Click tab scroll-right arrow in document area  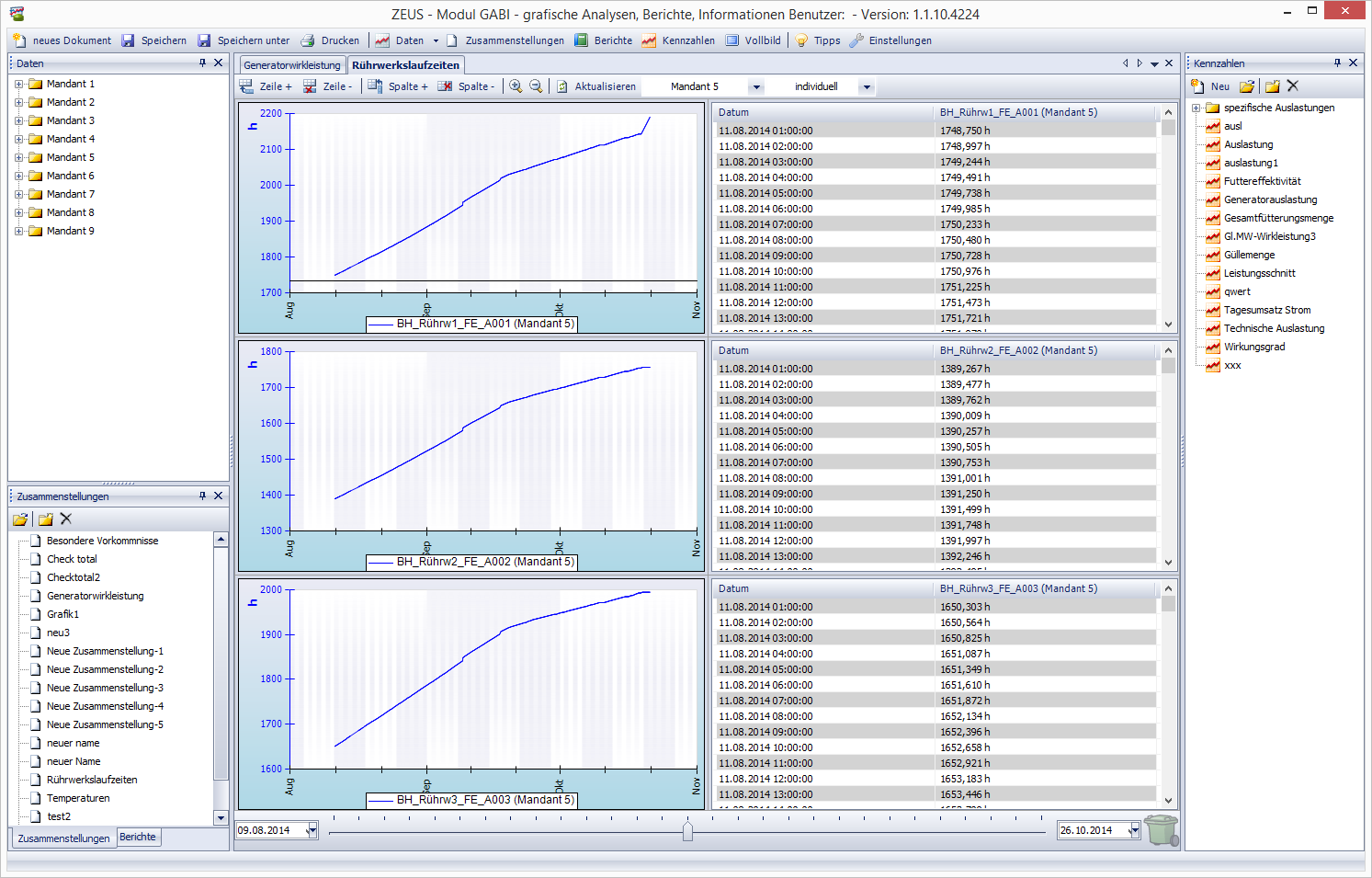pyautogui.click(x=1140, y=63)
